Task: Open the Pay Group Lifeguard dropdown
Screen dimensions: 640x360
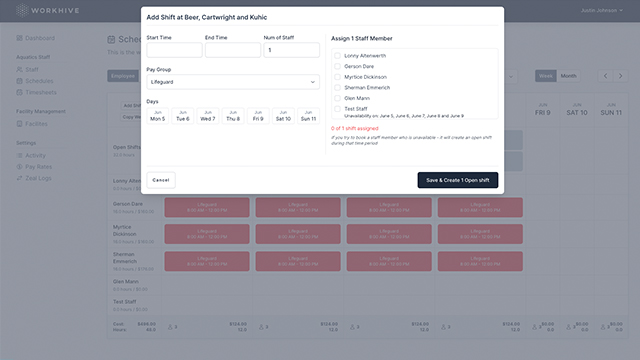Action: coord(233,82)
